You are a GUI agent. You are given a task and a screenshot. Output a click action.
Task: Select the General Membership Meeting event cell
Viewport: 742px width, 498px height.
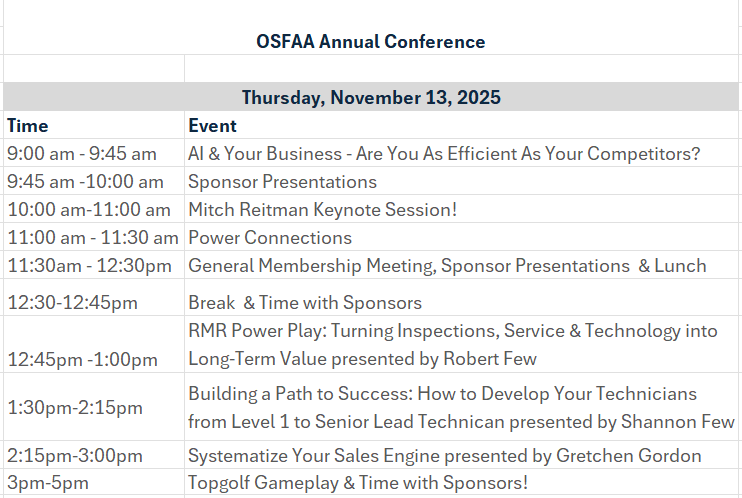(x=447, y=266)
